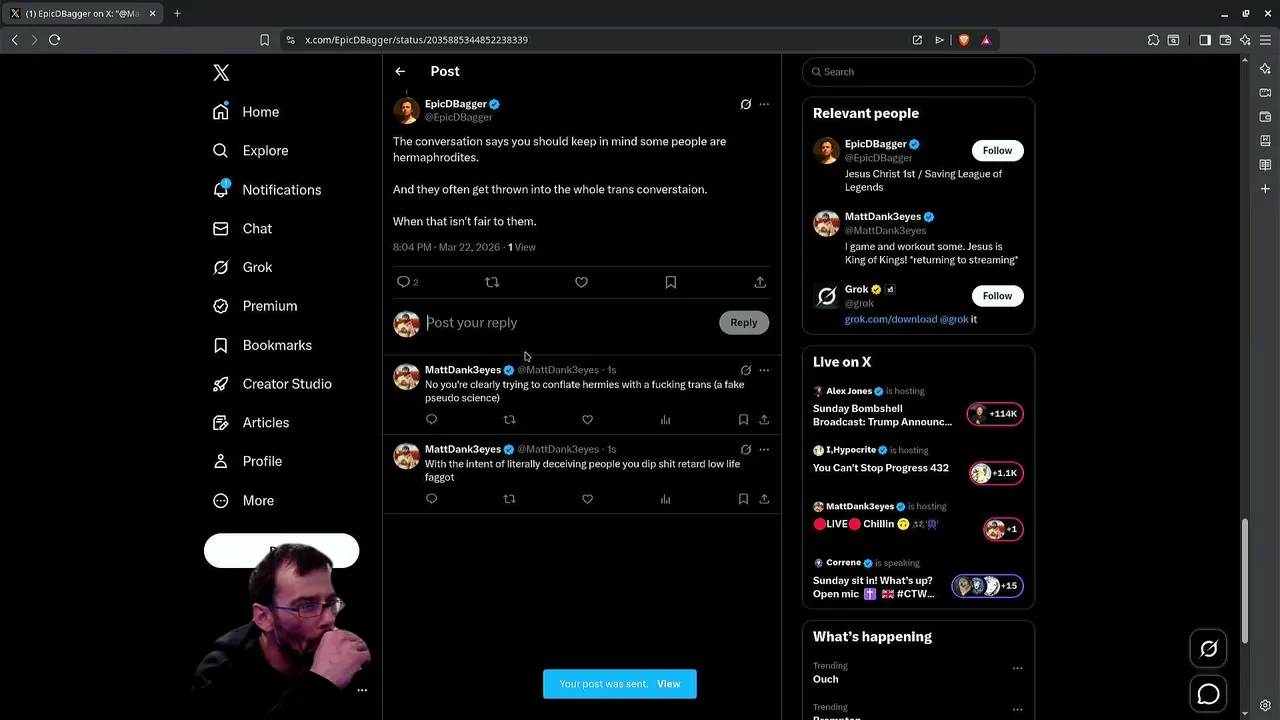
Task: Click the back arrow beside Post
Action: [400, 71]
